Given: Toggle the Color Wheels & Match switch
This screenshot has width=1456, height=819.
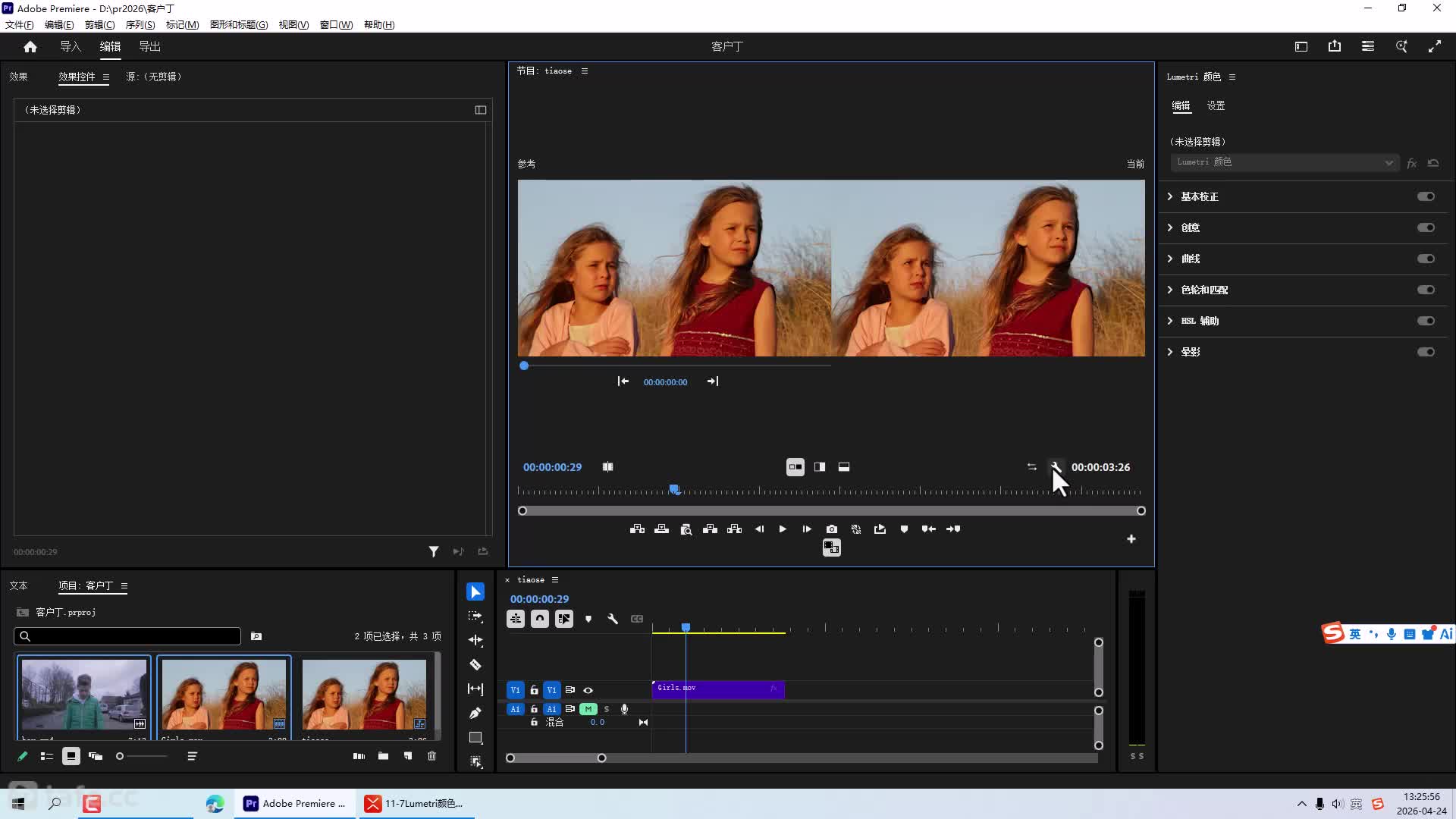Looking at the screenshot, I should [1426, 290].
